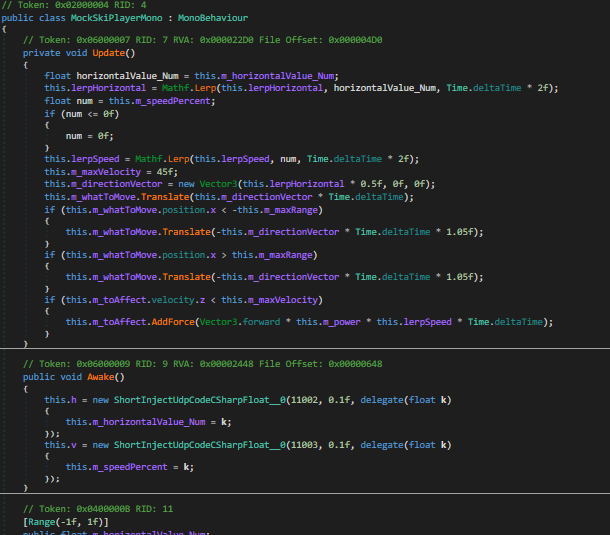Click m_speedPercent inside the Awake delegate
The height and width of the screenshot is (535, 610).
[130, 467]
